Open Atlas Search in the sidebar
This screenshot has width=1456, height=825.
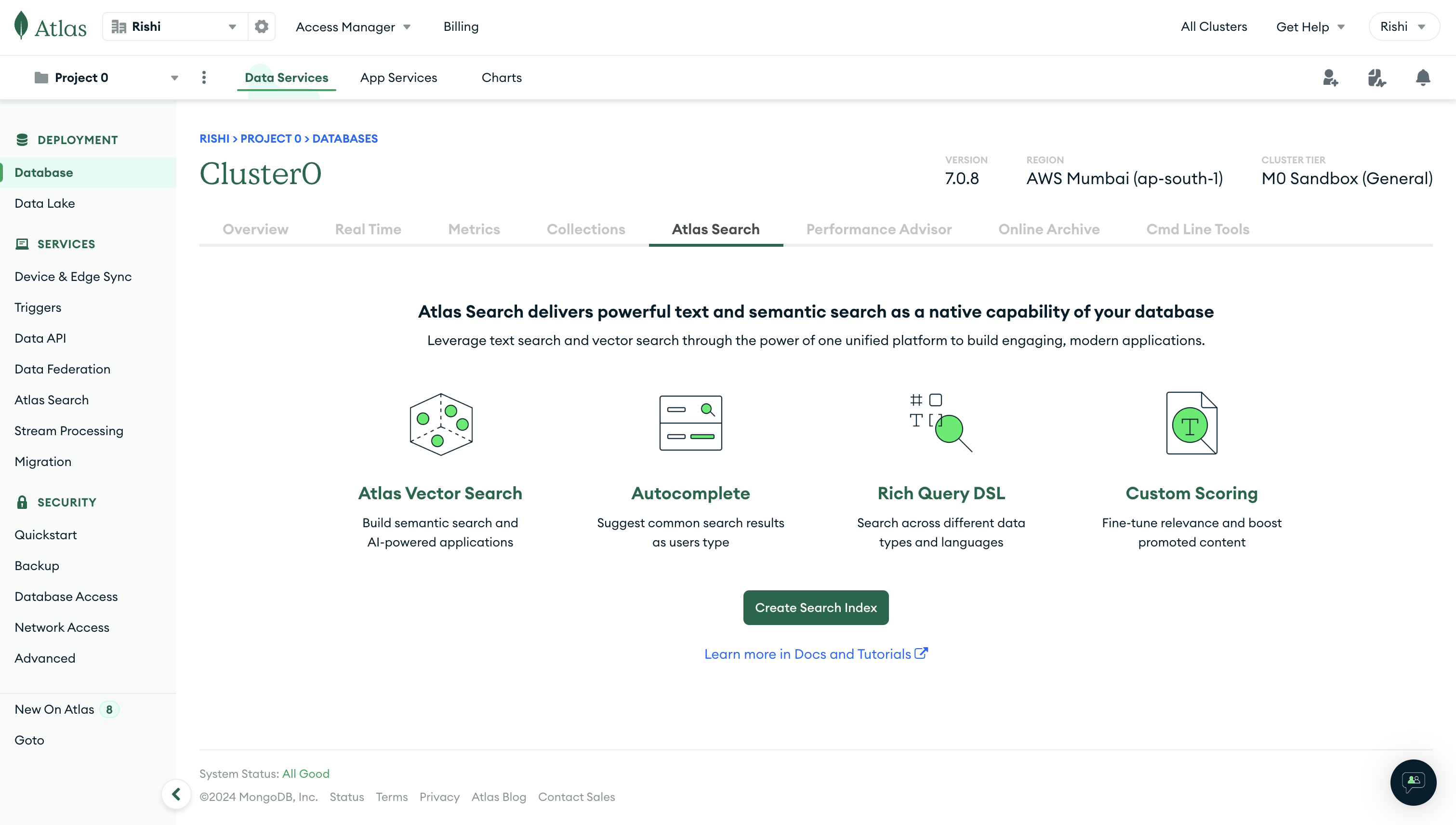(52, 400)
